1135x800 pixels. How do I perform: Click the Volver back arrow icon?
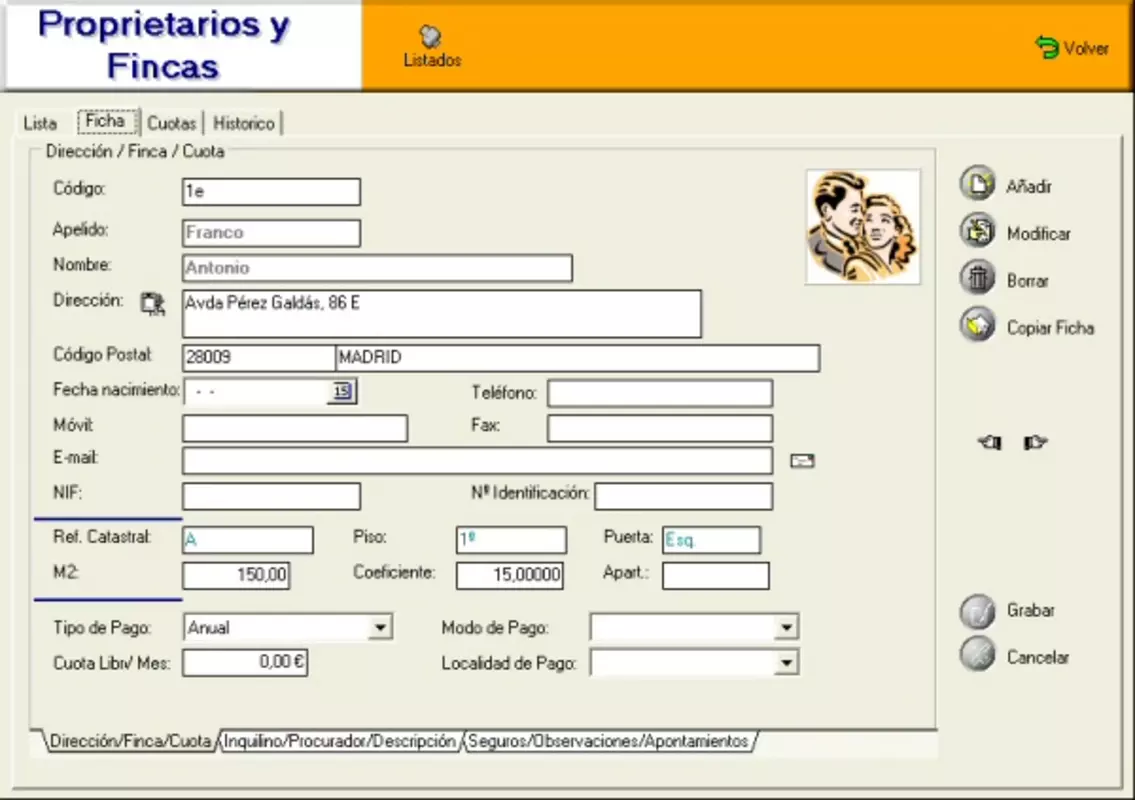click(1047, 48)
